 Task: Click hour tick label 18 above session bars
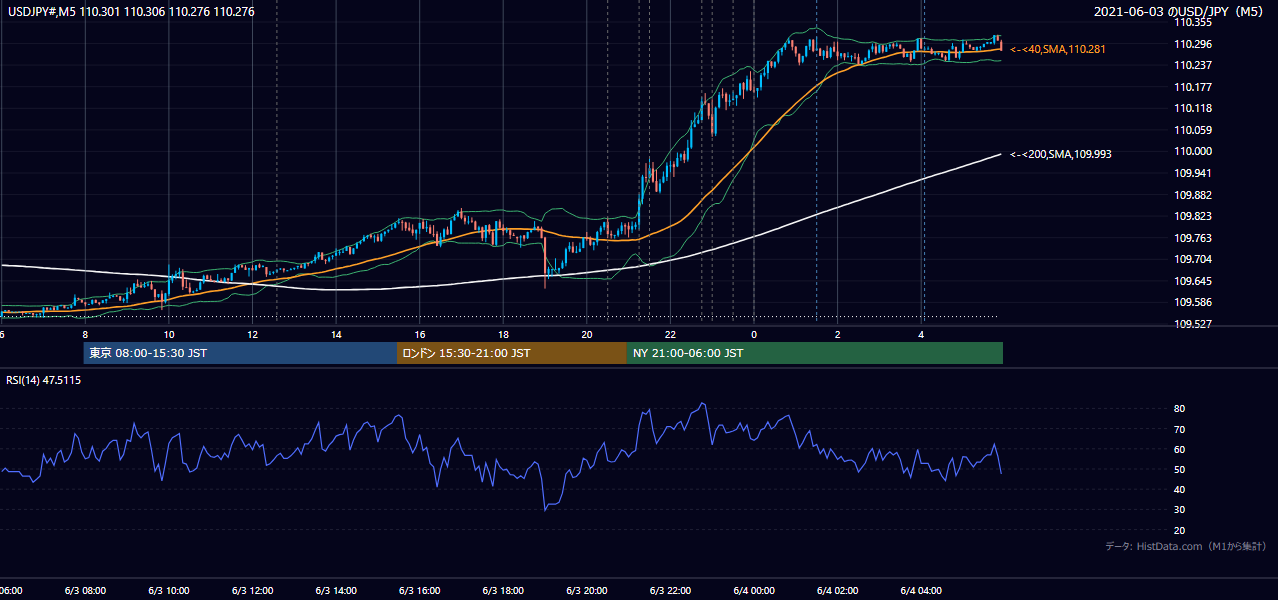tap(503, 334)
